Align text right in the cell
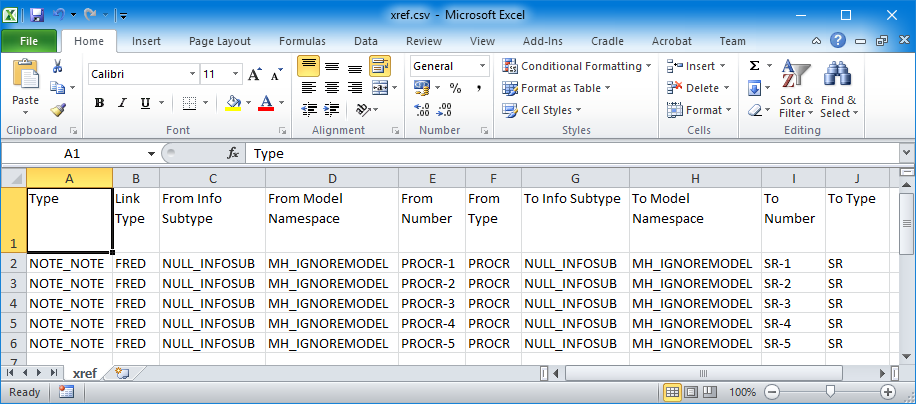 tap(355, 88)
